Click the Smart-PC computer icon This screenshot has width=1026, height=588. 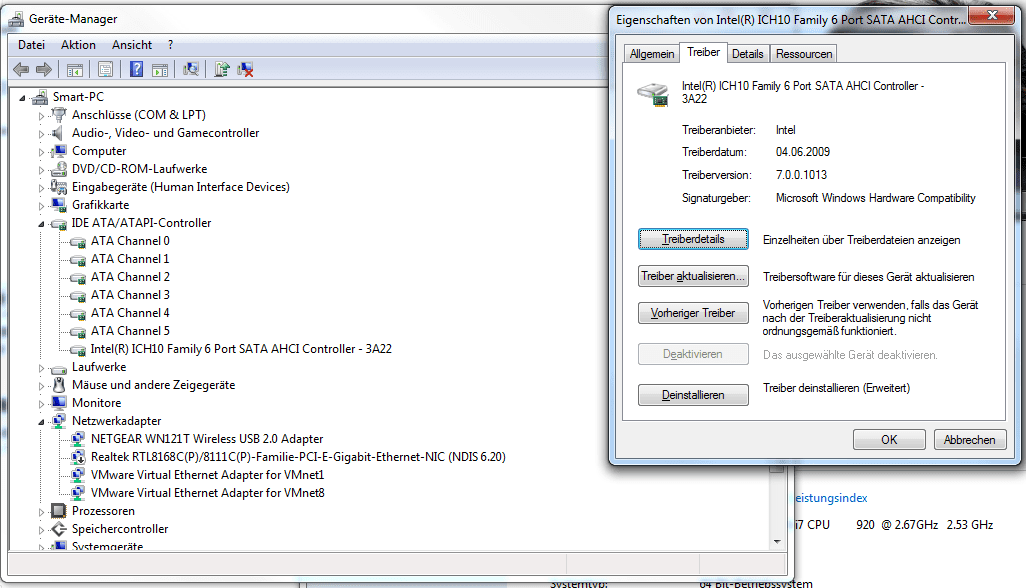click(40, 97)
